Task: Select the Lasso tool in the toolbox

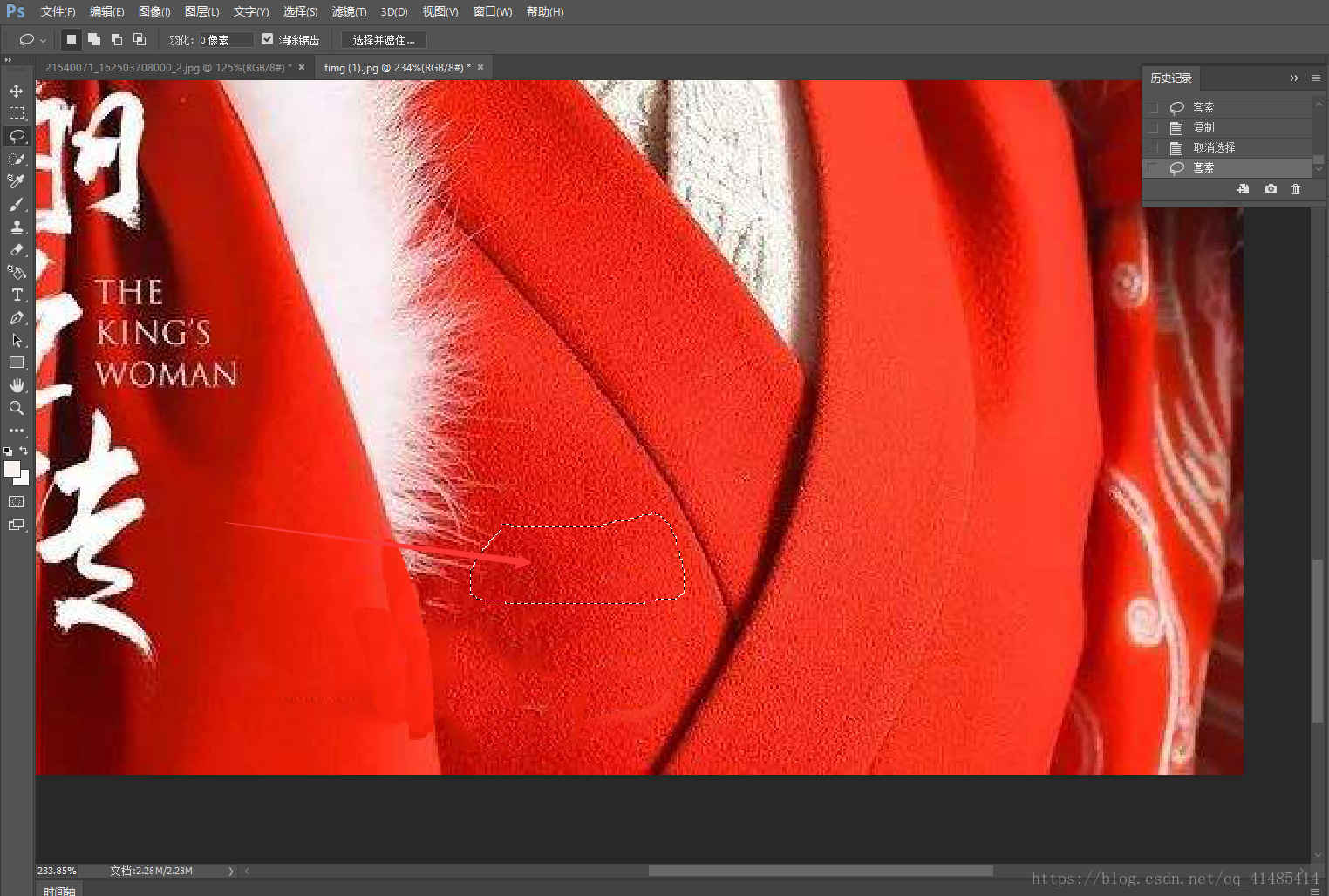Action: point(17,136)
